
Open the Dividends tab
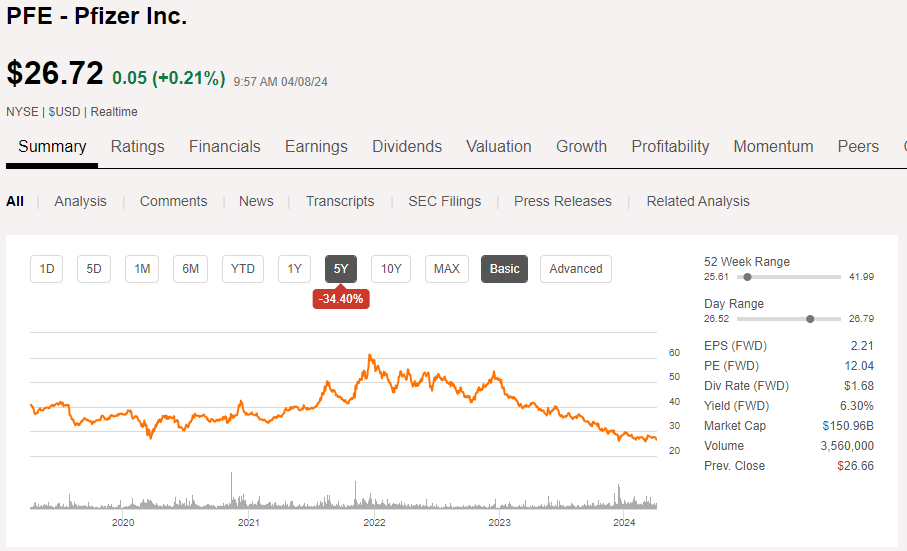coord(407,147)
